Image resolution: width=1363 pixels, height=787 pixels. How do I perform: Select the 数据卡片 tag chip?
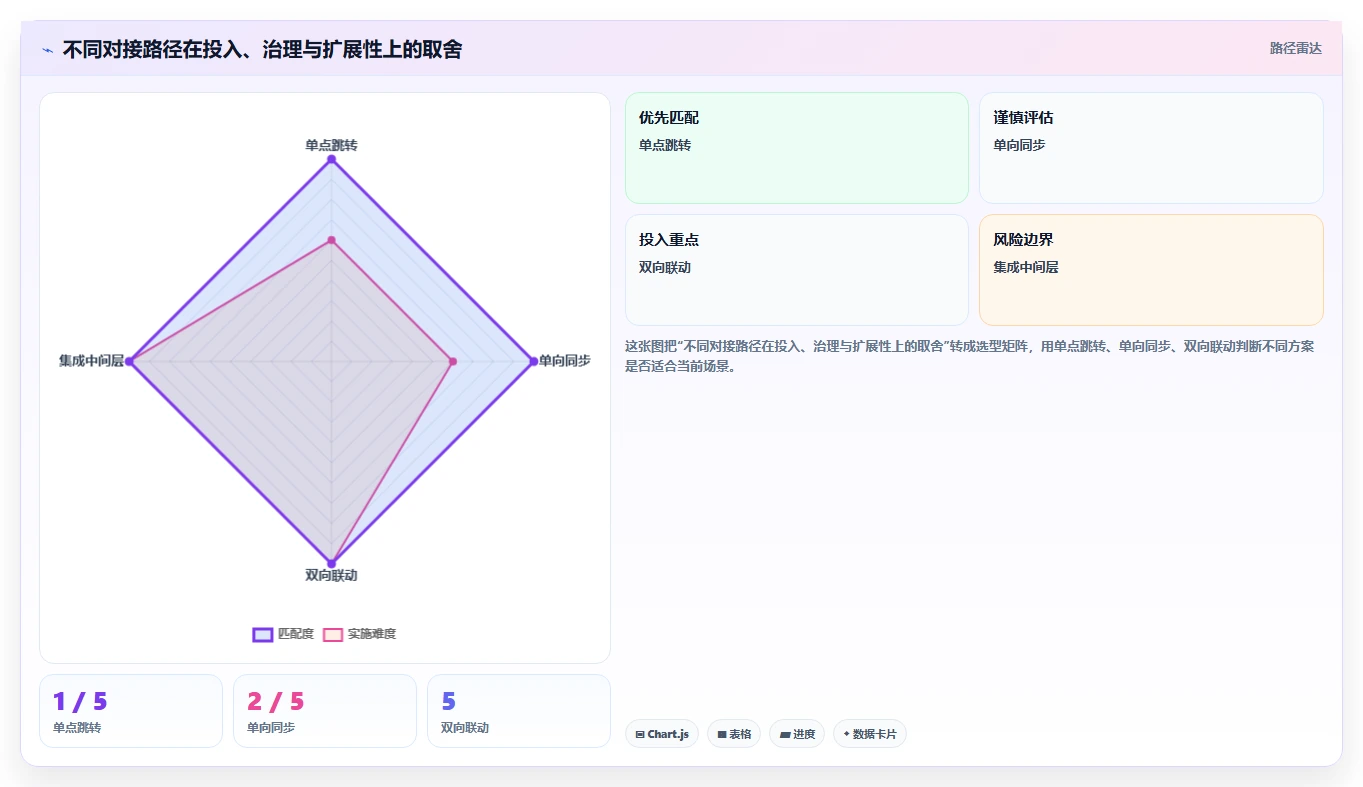point(870,734)
